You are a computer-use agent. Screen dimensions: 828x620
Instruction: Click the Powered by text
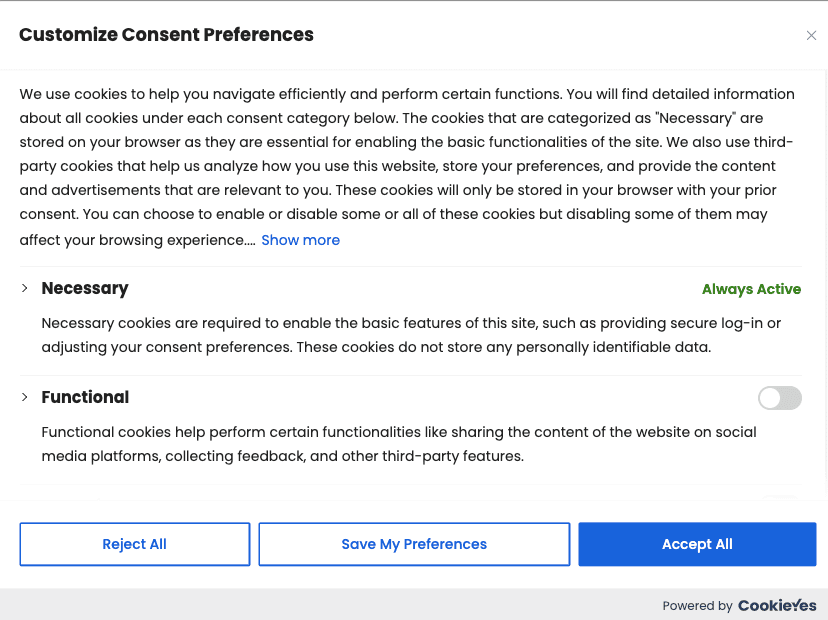(697, 606)
